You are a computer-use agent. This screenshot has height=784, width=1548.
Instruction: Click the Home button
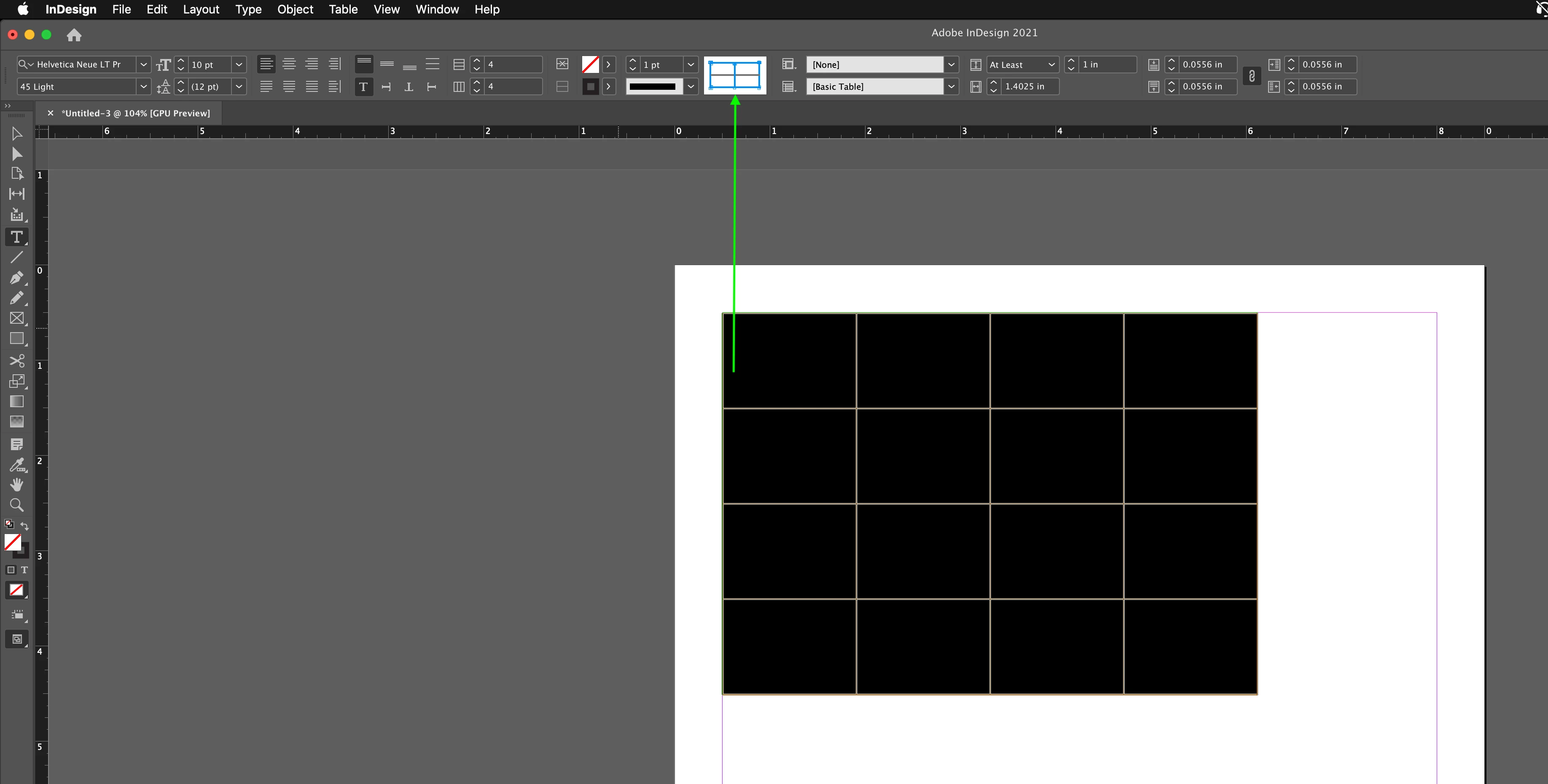[74, 35]
